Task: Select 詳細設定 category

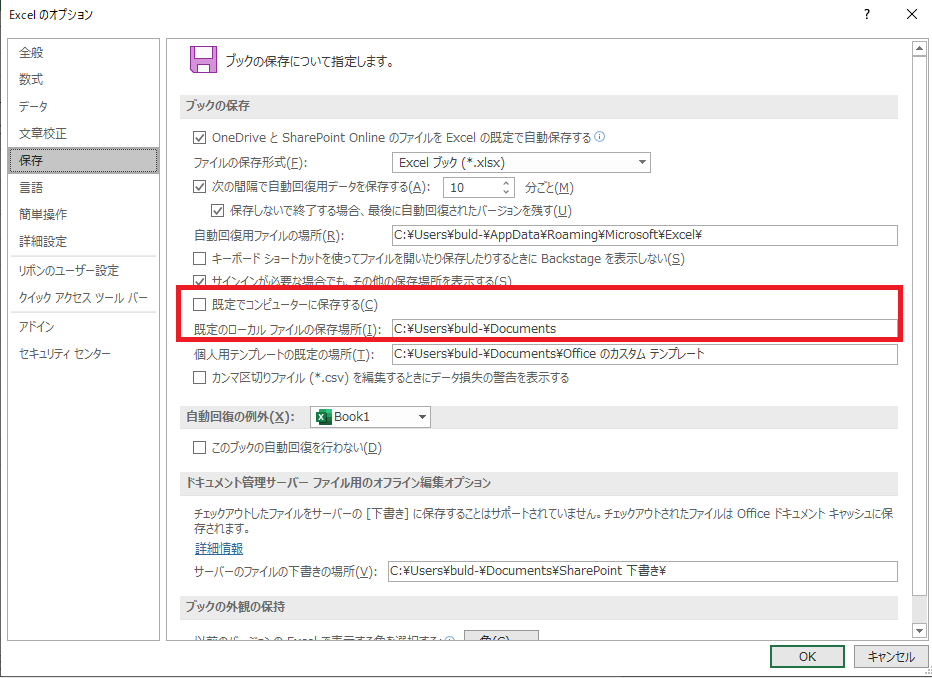Action: tap(84, 241)
